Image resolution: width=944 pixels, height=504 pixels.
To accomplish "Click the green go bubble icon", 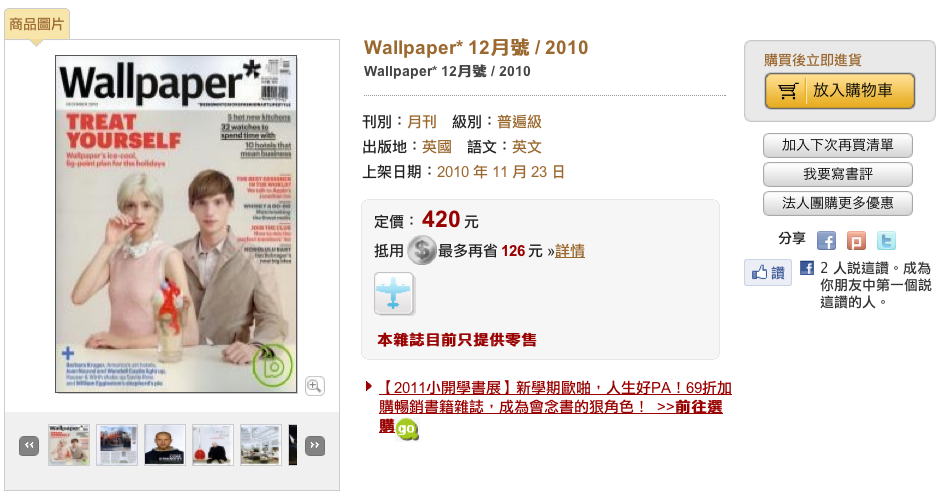I will pos(406,429).
